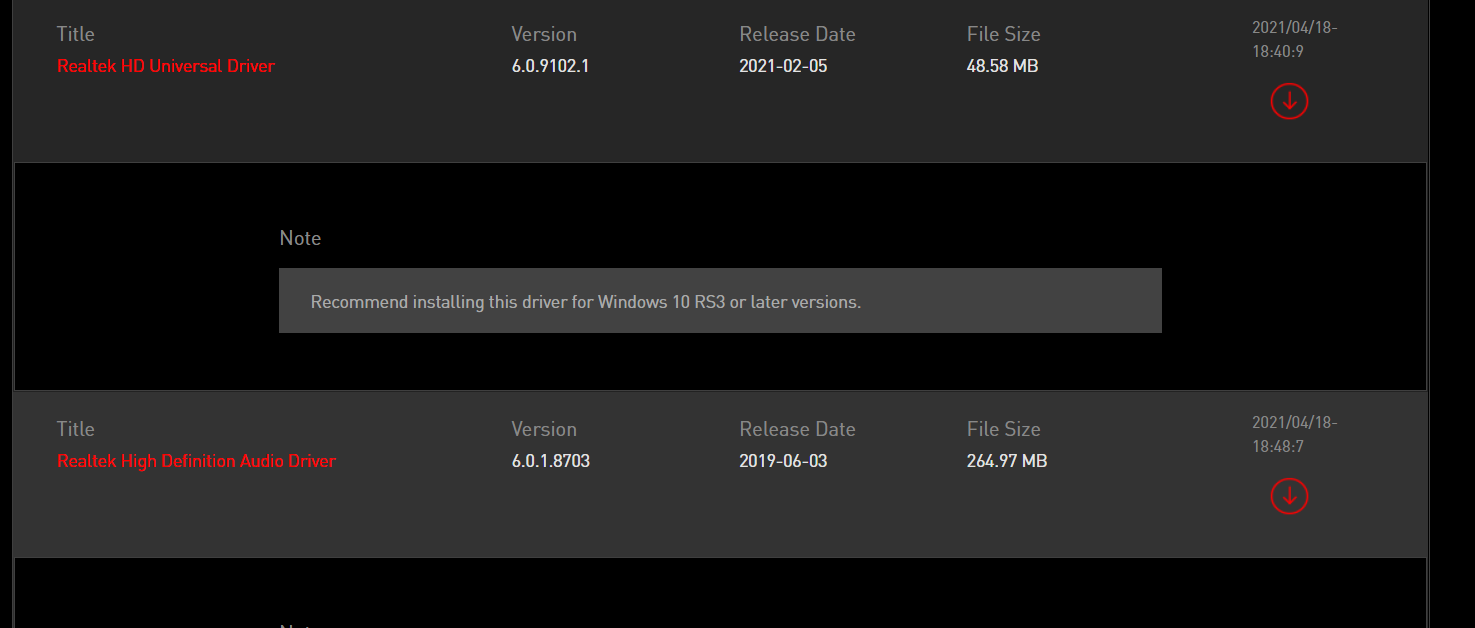Click version number 6.0.9102.1
1475x628 pixels.
pyautogui.click(x=550, y=66)
